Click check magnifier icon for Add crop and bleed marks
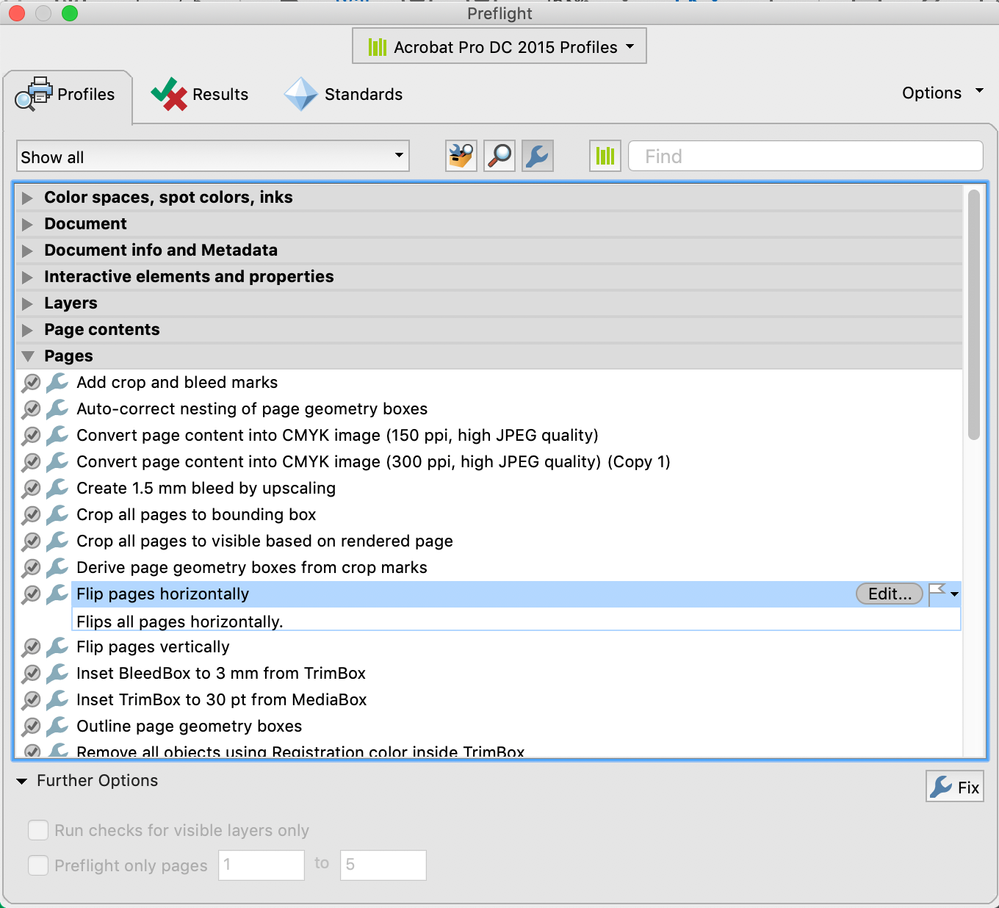The height and width of the screenshot is (908, 999). point(31,382)
